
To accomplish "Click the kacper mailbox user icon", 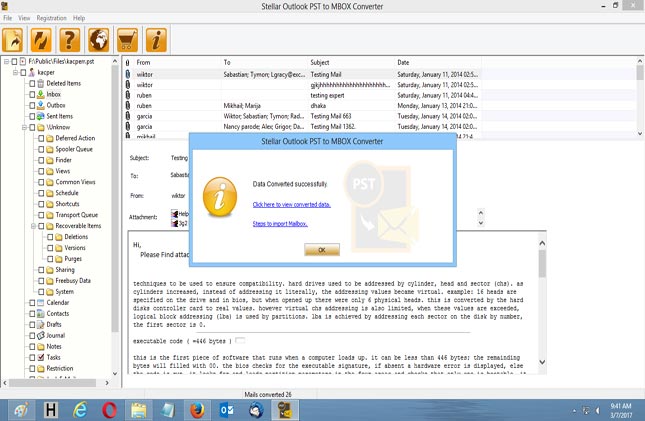I will tap(32, 72).
